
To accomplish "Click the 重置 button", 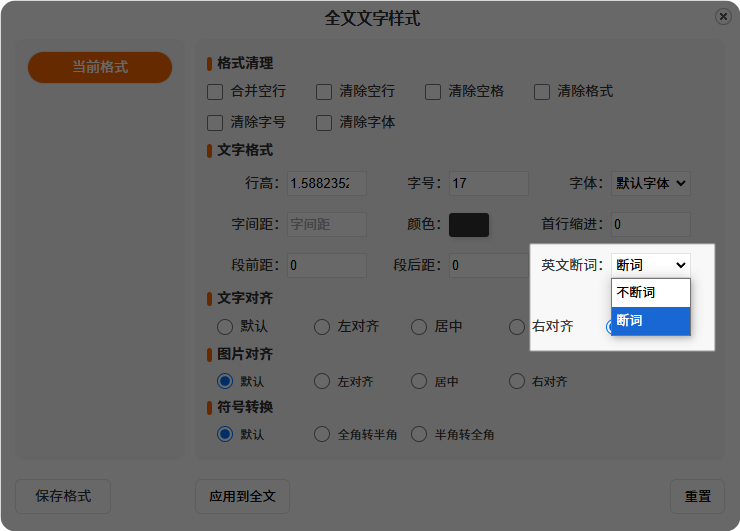I will tap(698, 497).
